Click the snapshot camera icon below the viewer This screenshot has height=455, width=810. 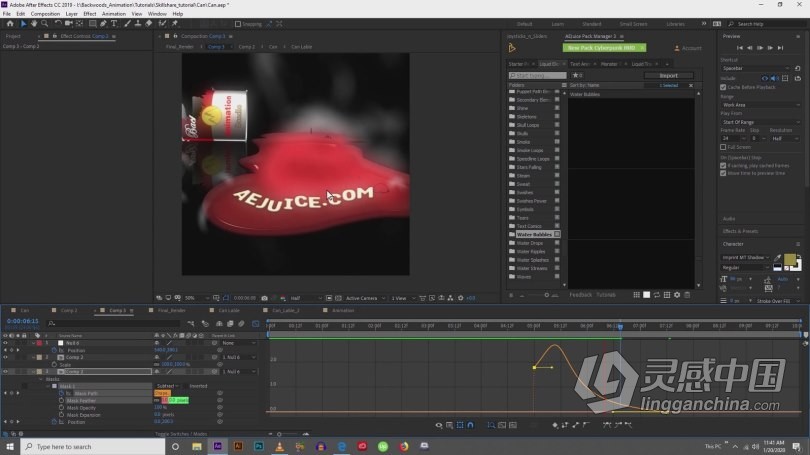pos(264,298)
